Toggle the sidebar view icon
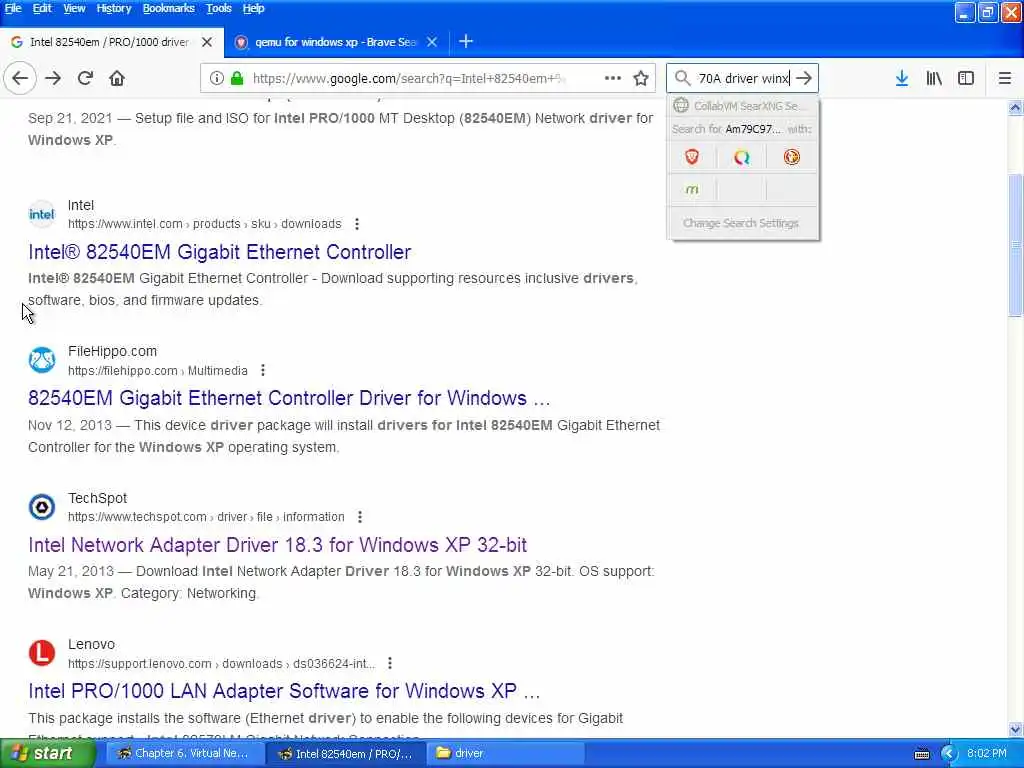This screenshot has height=768, width=1024. tap(966, 78)
